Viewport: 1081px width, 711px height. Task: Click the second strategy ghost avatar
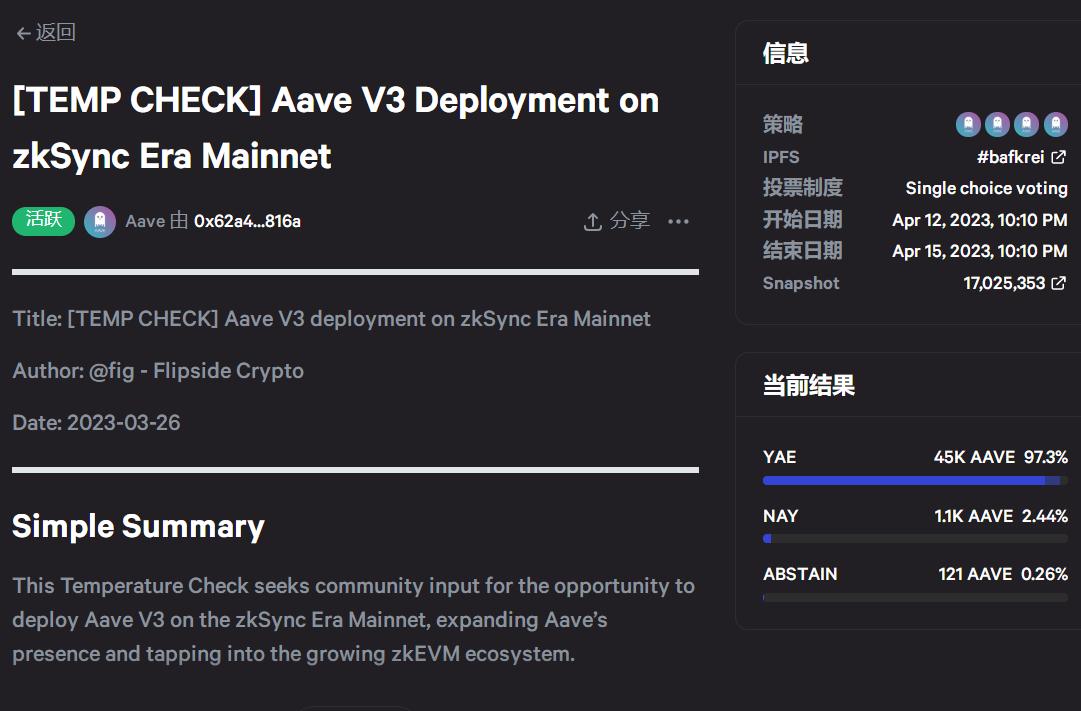[996, 124]
